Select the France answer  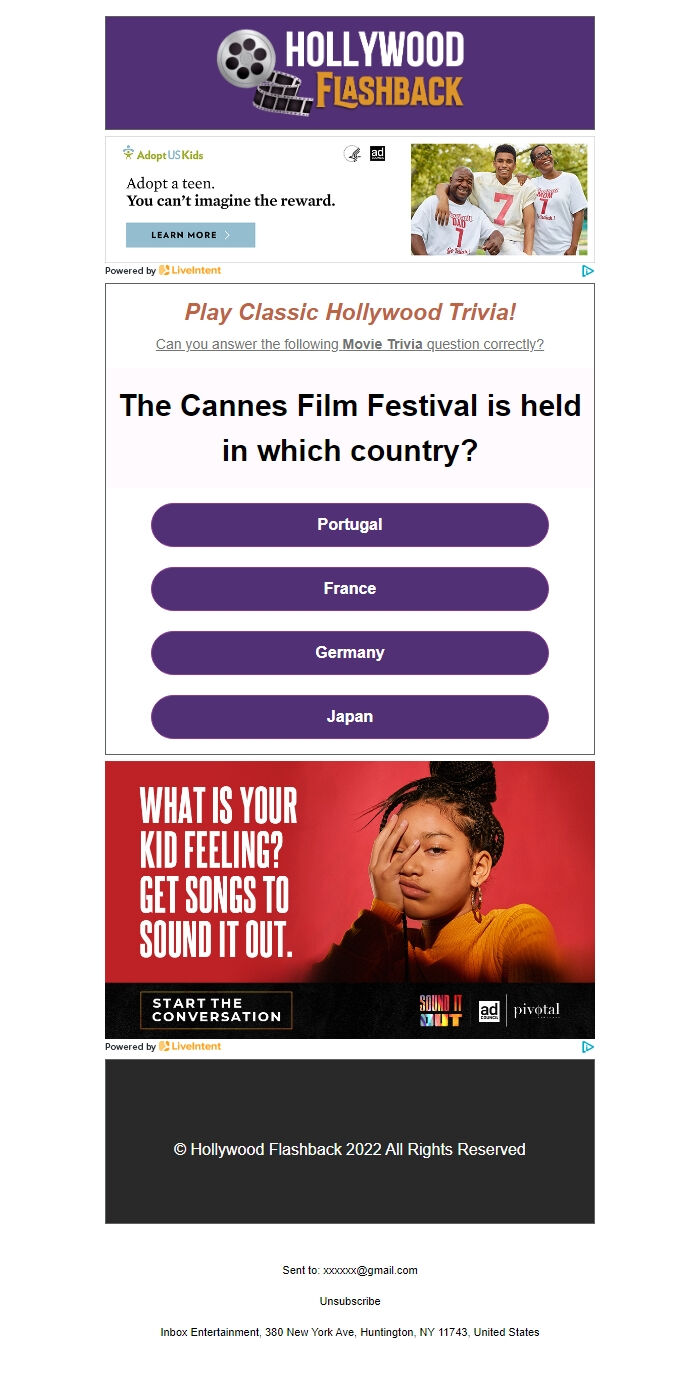[350, 589]
